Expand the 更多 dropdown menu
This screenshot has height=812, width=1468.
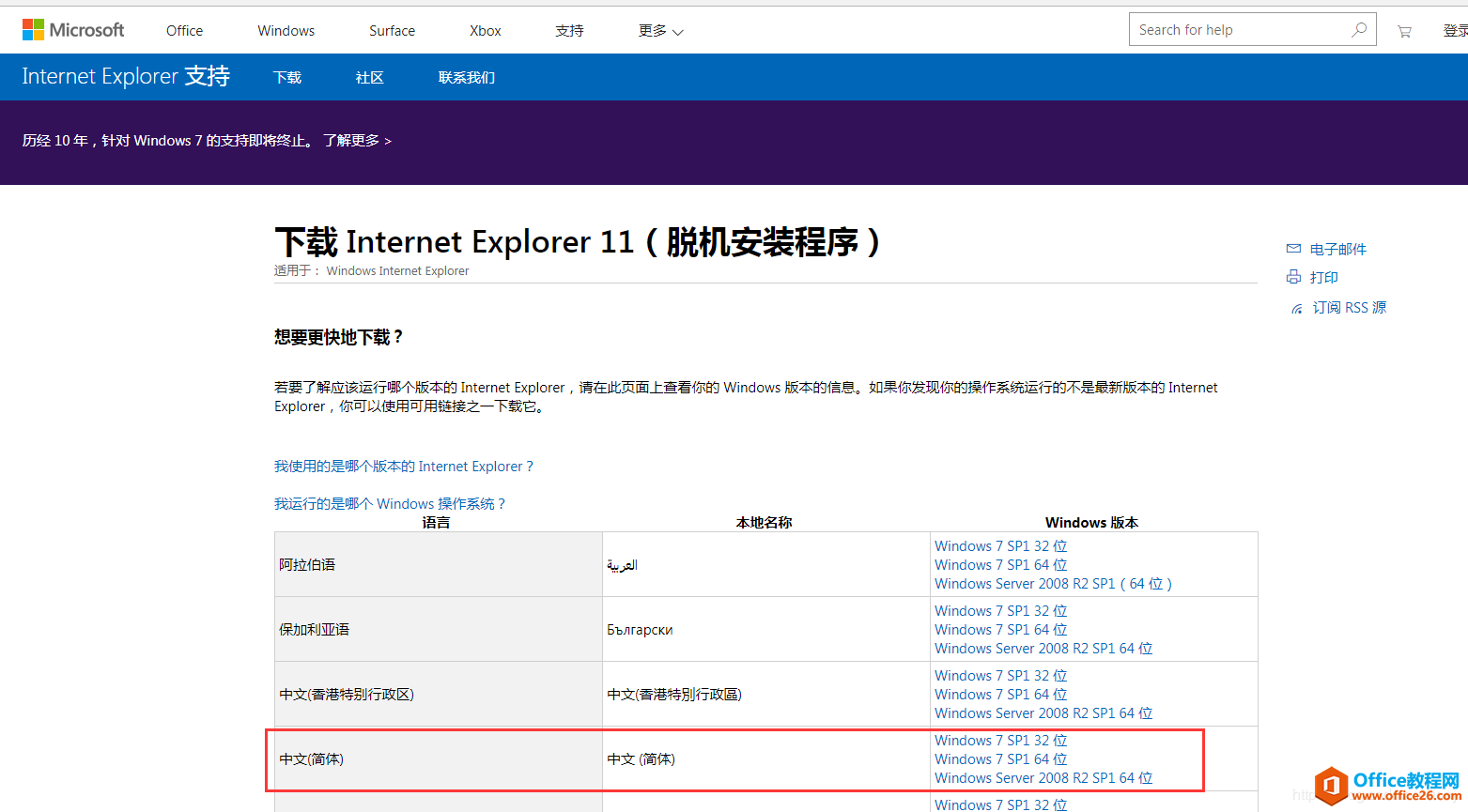(x=660, y=31)
